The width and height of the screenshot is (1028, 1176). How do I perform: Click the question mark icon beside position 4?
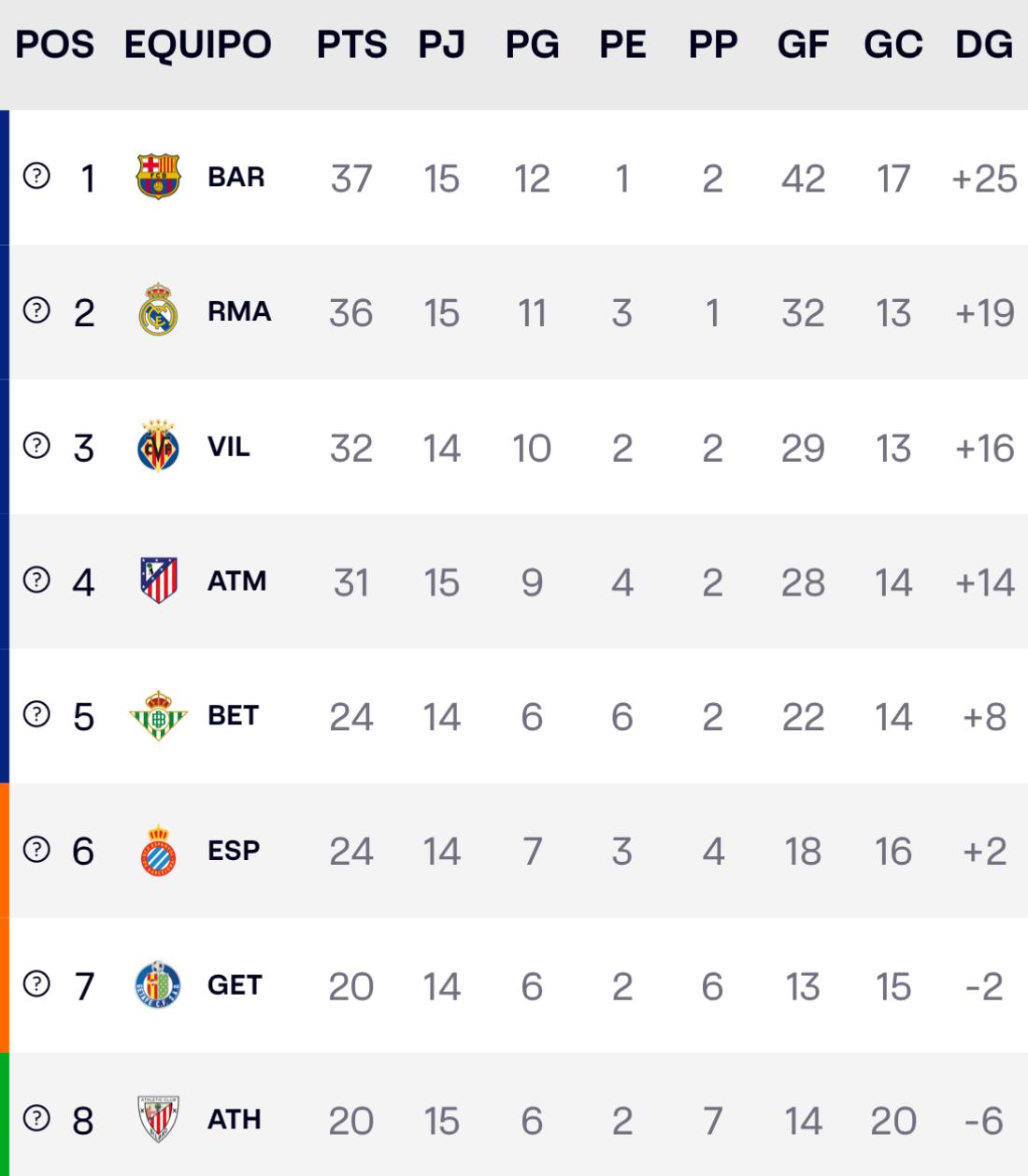36,580
